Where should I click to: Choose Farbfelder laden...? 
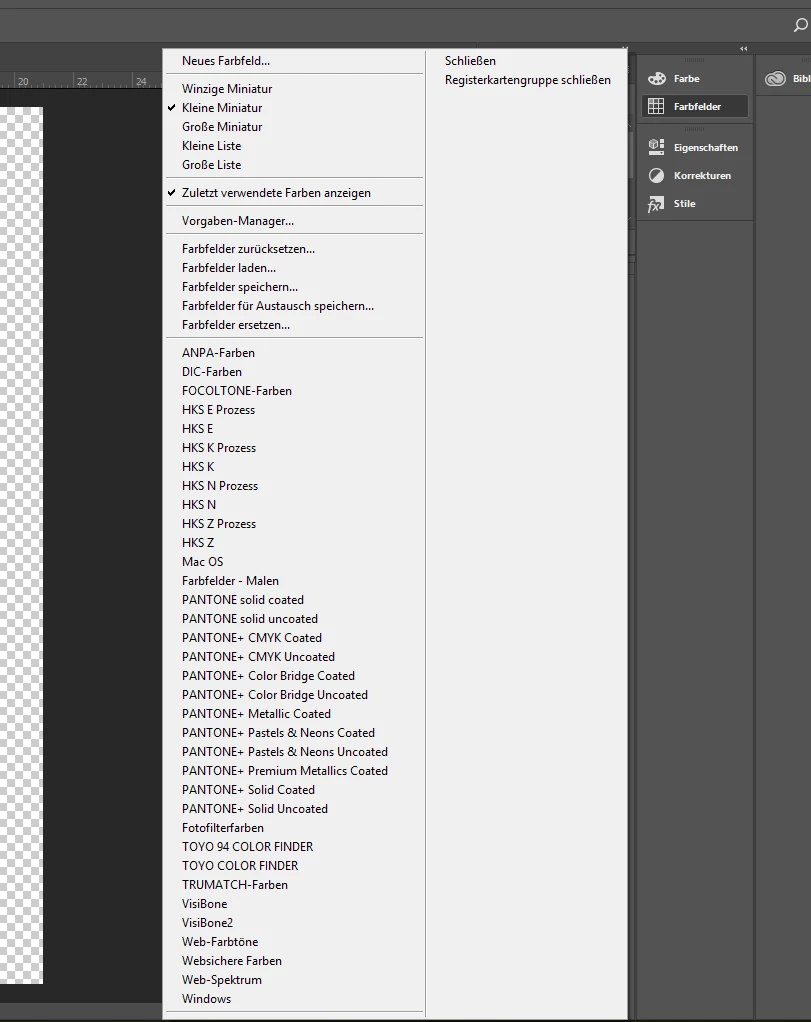(229, 268)
